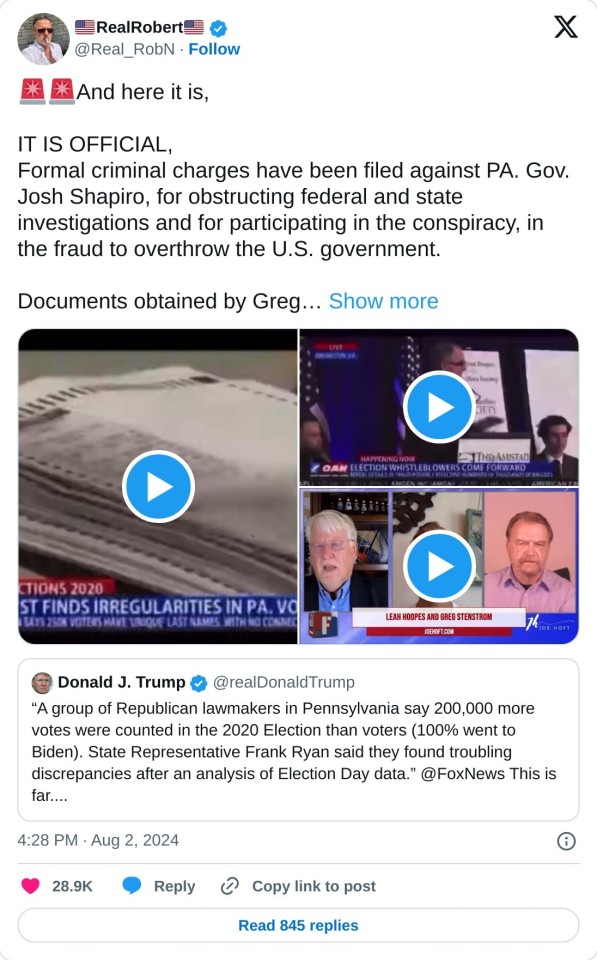Expand the tweet text with Show more
Screen dimensions: 597x960
(383, 301)
